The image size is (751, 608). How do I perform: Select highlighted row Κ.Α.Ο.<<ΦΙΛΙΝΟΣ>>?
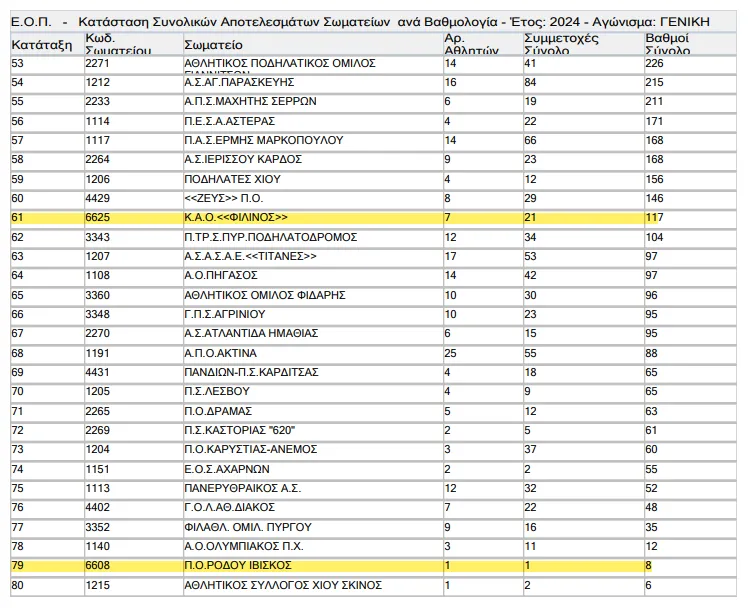point(373,218)
